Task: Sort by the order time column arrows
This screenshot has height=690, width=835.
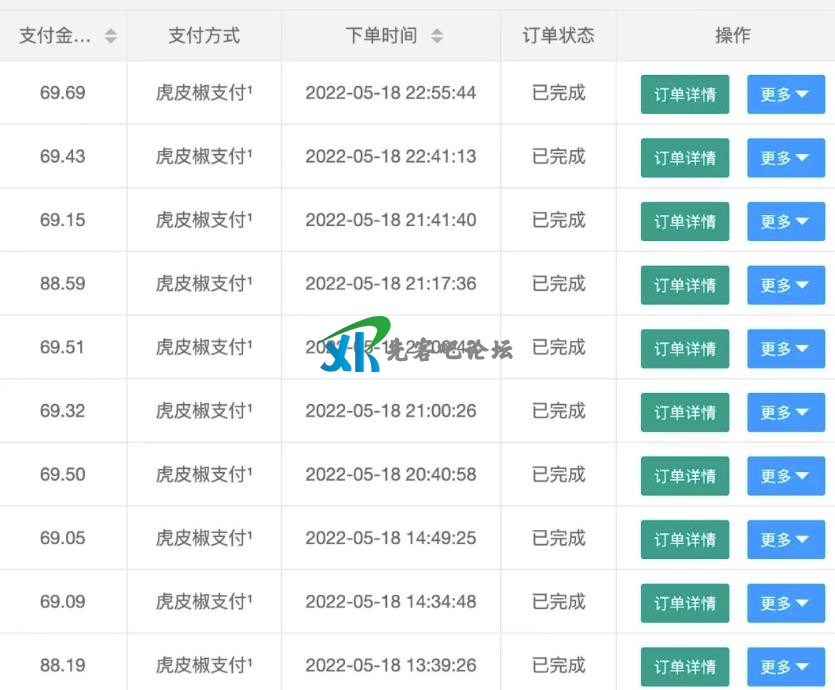Action: (x=437, y=36)
